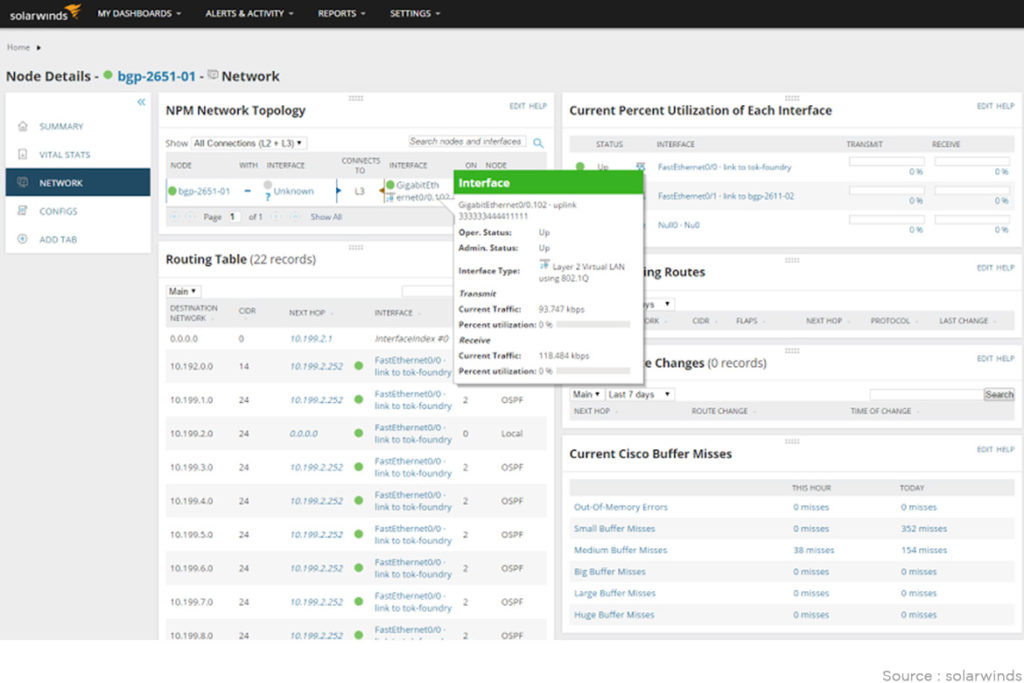Click the Home breadcrumb link

(x=18, y=48)
